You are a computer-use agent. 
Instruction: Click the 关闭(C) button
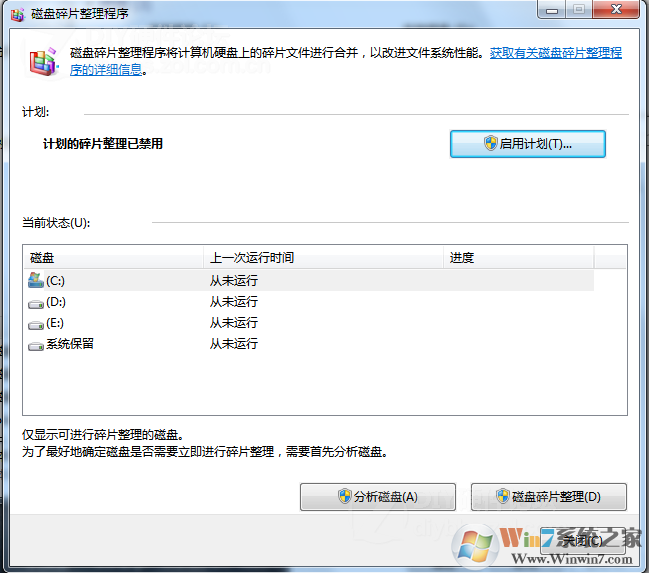point(582,541)
